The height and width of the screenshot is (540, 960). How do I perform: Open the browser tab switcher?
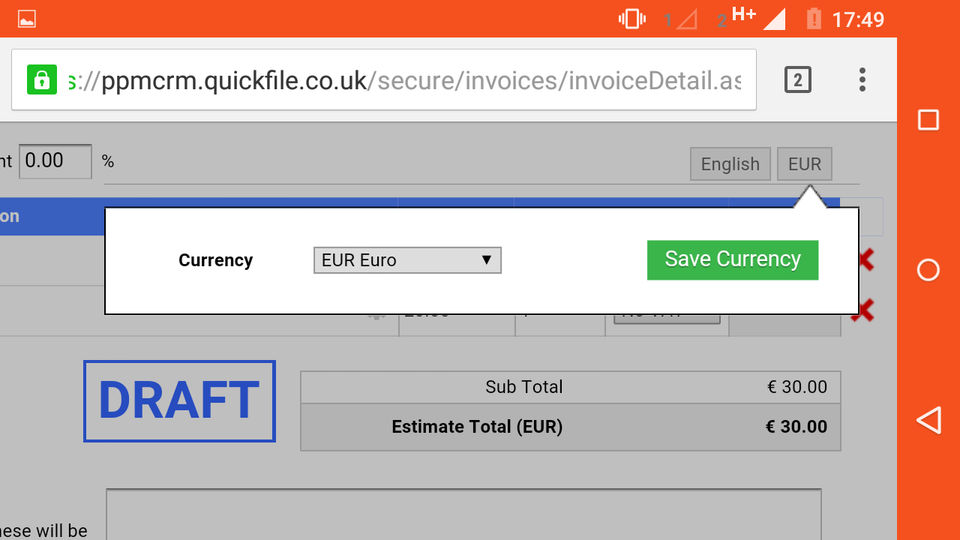797,80
